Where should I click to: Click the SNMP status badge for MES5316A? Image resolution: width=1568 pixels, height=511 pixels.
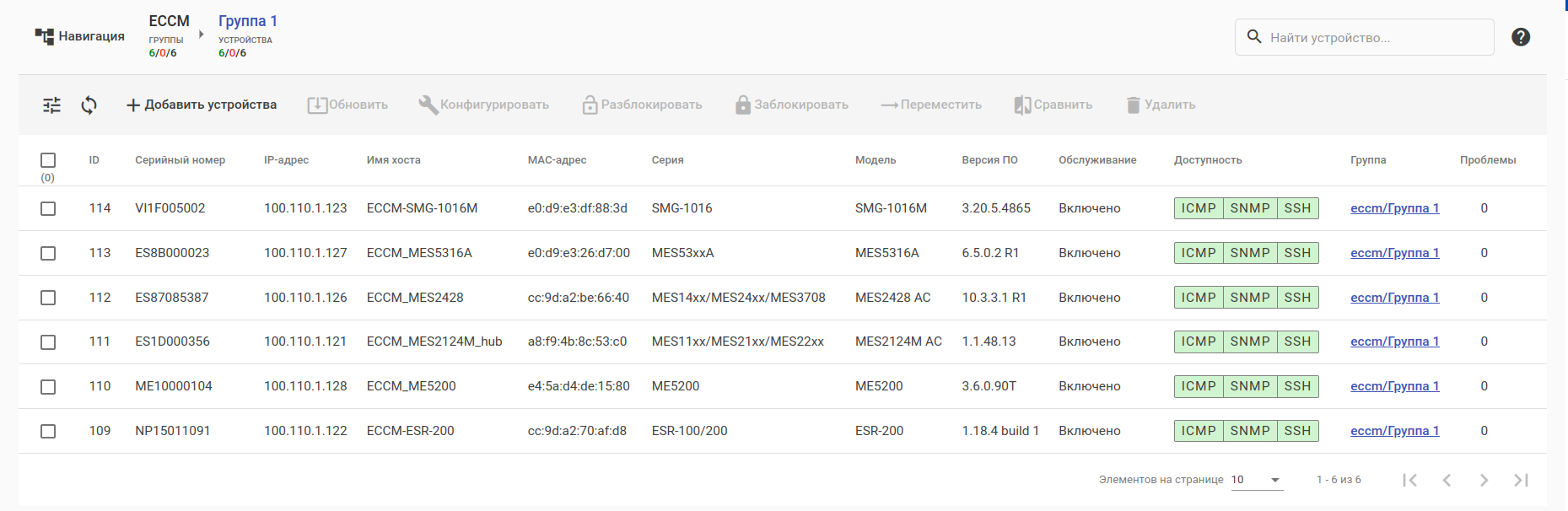click(x=1249, y=253)
